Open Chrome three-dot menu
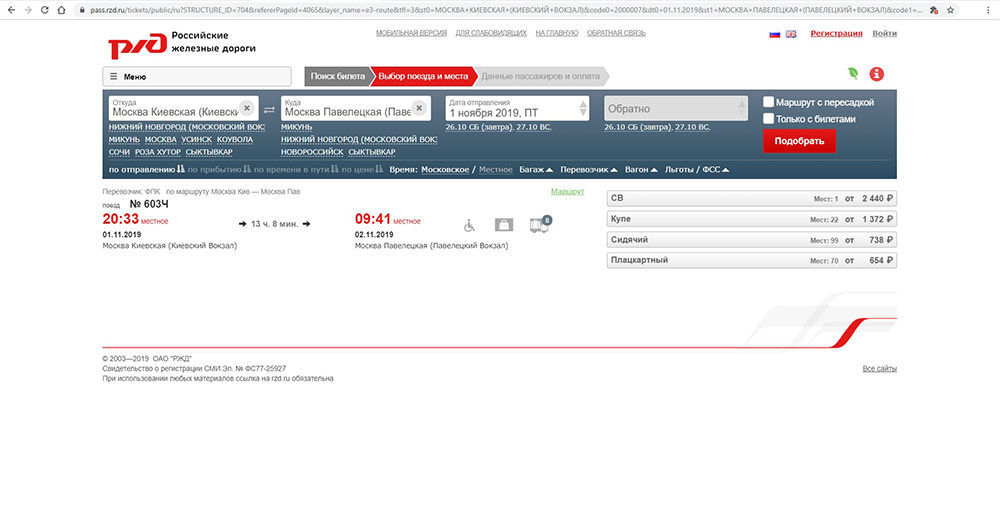 988,10
